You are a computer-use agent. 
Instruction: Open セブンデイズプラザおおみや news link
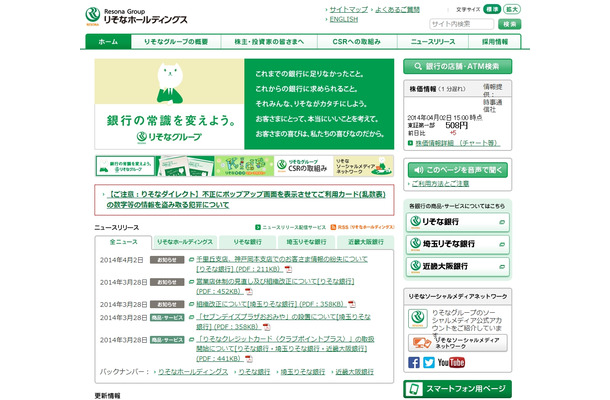point(283,322)
